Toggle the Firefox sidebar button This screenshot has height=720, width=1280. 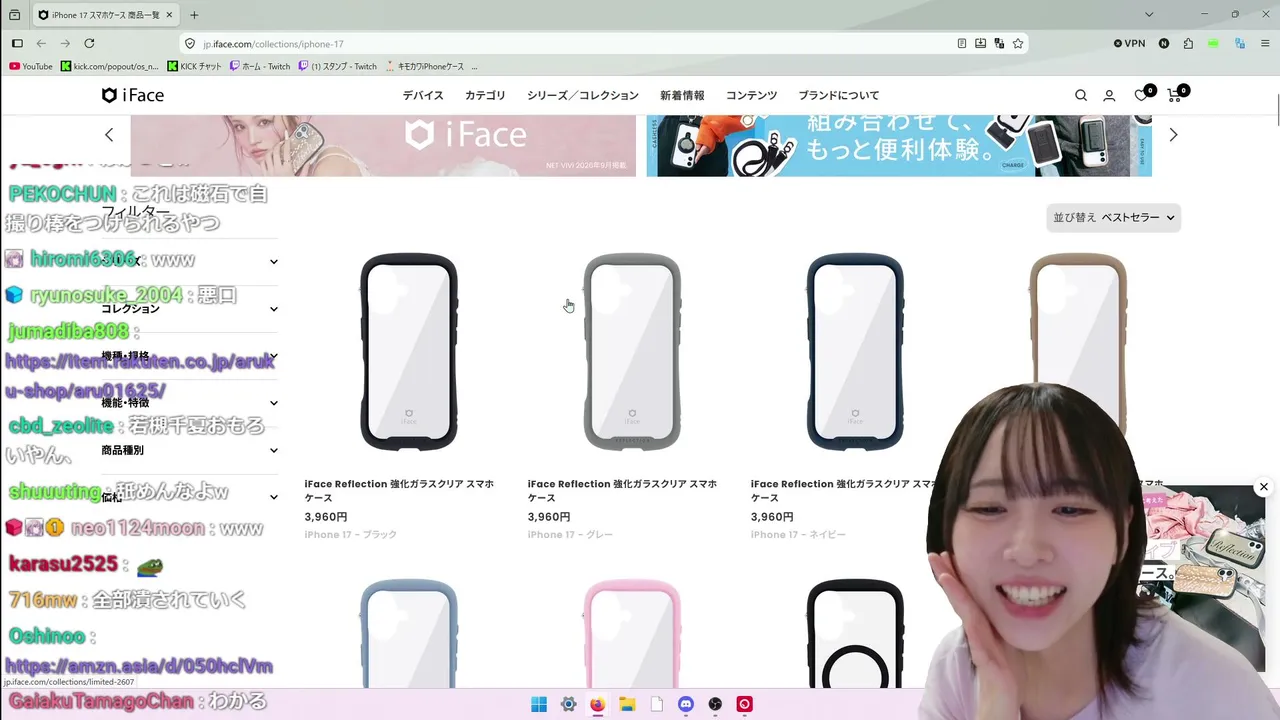pyautogui.click(x=17, y=44)
